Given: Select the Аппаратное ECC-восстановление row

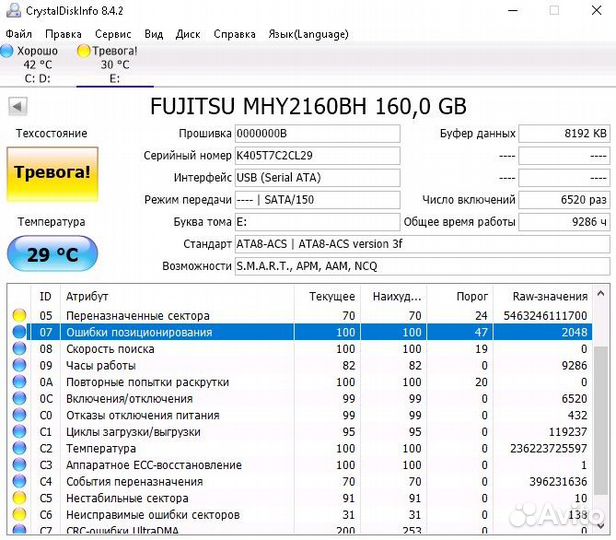Looking at the screenshot, I should click(300, 465).
